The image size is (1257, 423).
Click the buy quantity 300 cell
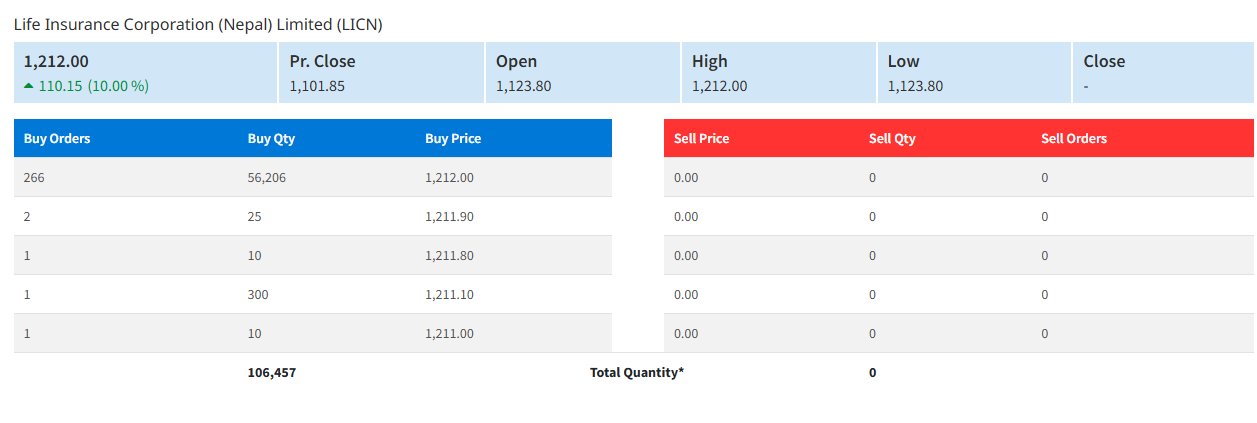[x=258, y=294]
